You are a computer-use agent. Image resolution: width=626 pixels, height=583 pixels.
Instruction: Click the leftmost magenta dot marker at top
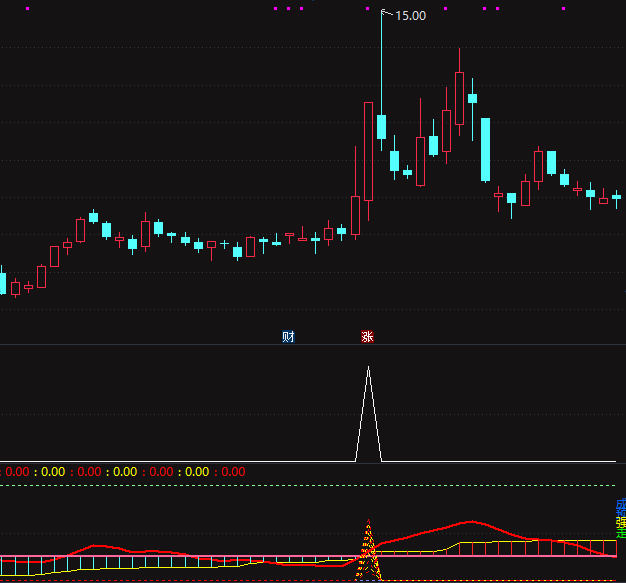(x=28, y=8)
